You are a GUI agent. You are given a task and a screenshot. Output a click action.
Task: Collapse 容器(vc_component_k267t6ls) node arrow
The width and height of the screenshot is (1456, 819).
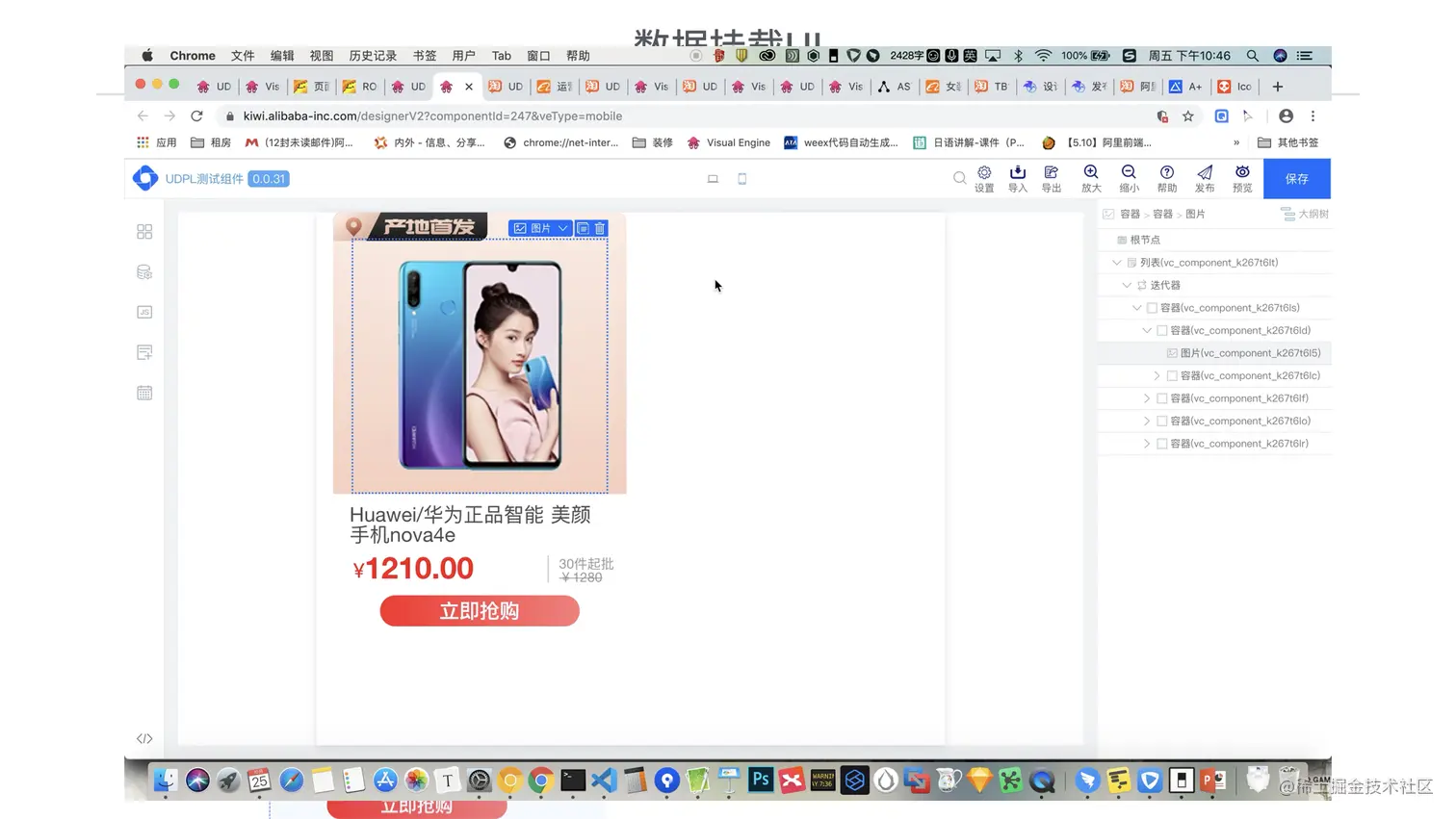pyautogui.click(x=1137, y=308)
